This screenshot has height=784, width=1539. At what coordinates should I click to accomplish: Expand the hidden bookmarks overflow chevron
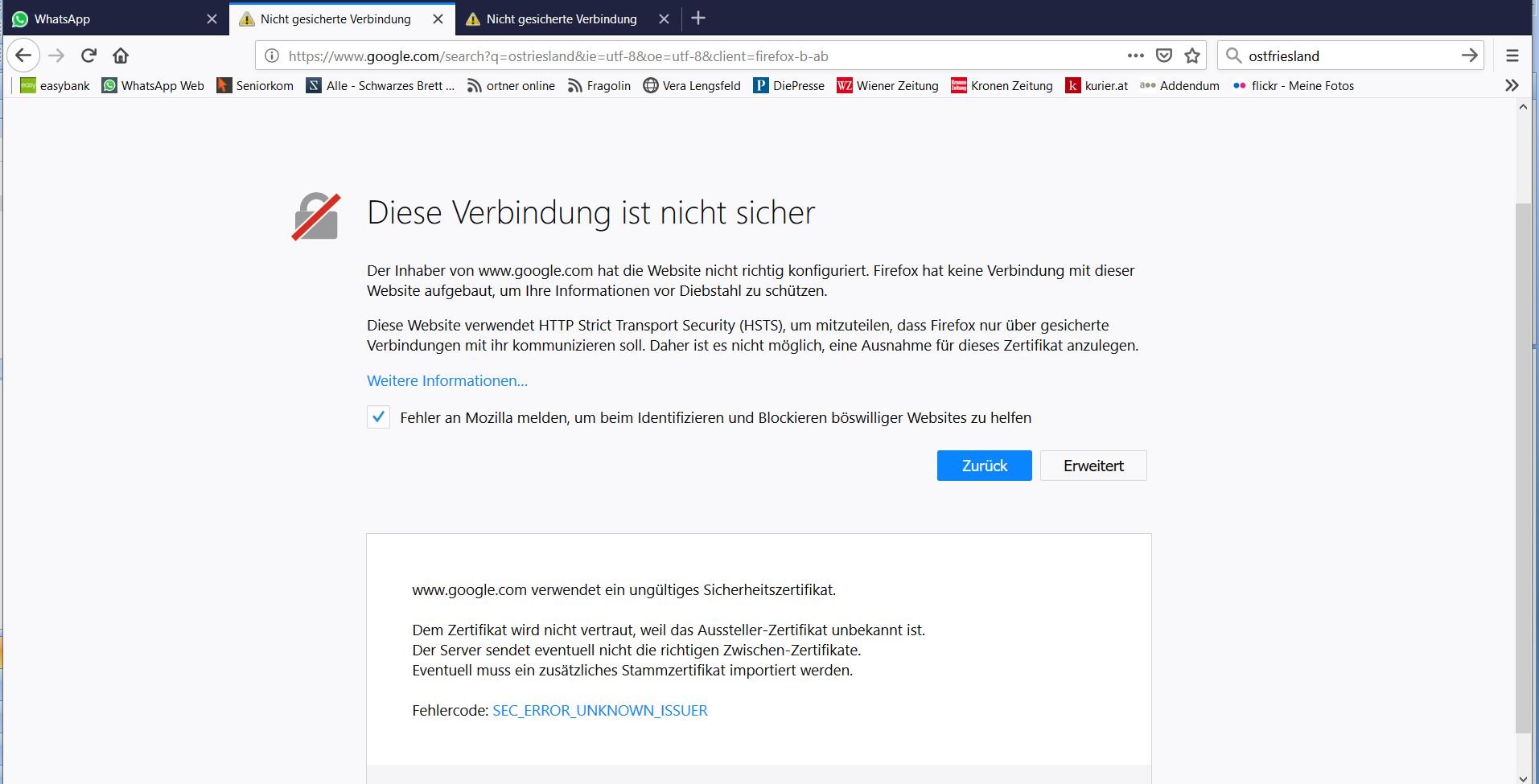pyautogui.click(x=1512, y=85)
